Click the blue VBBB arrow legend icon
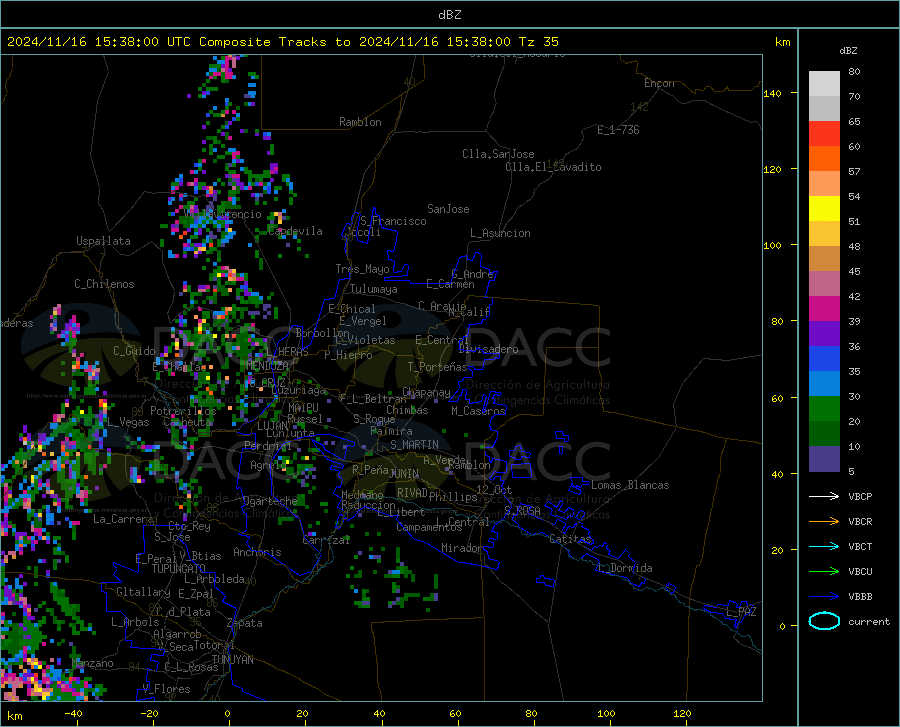The width and height of the screenshot is (900, 727). [824, 597]
